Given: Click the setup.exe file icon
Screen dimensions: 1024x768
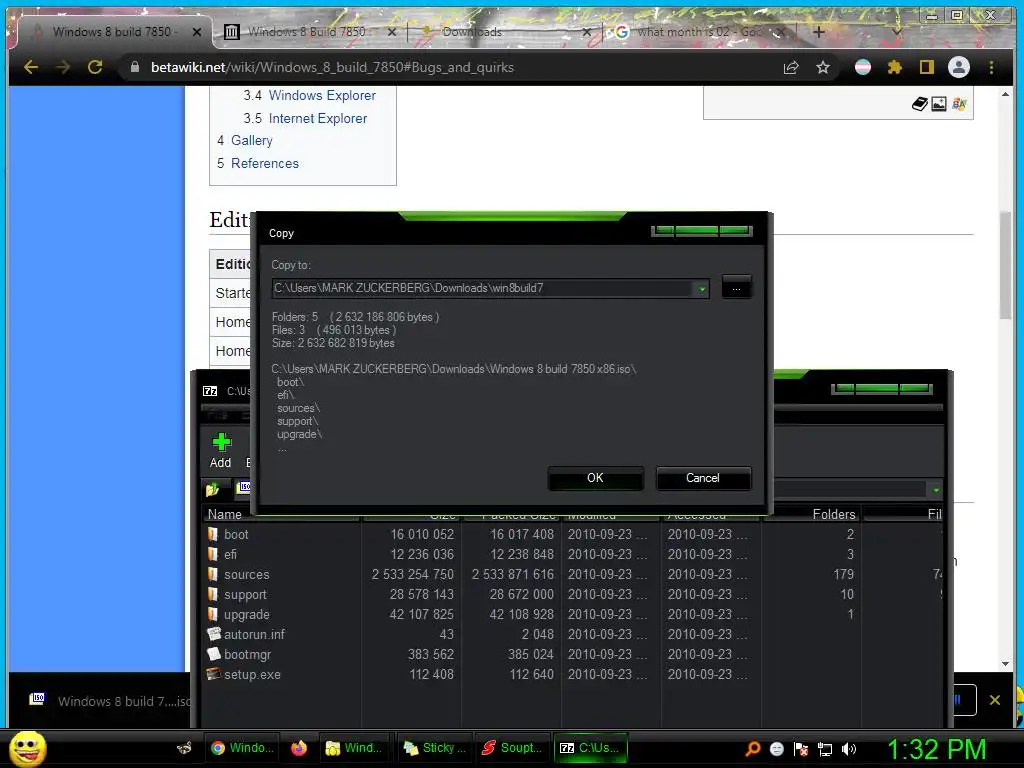Looking at the screenshot, I should tap(214, 674).
